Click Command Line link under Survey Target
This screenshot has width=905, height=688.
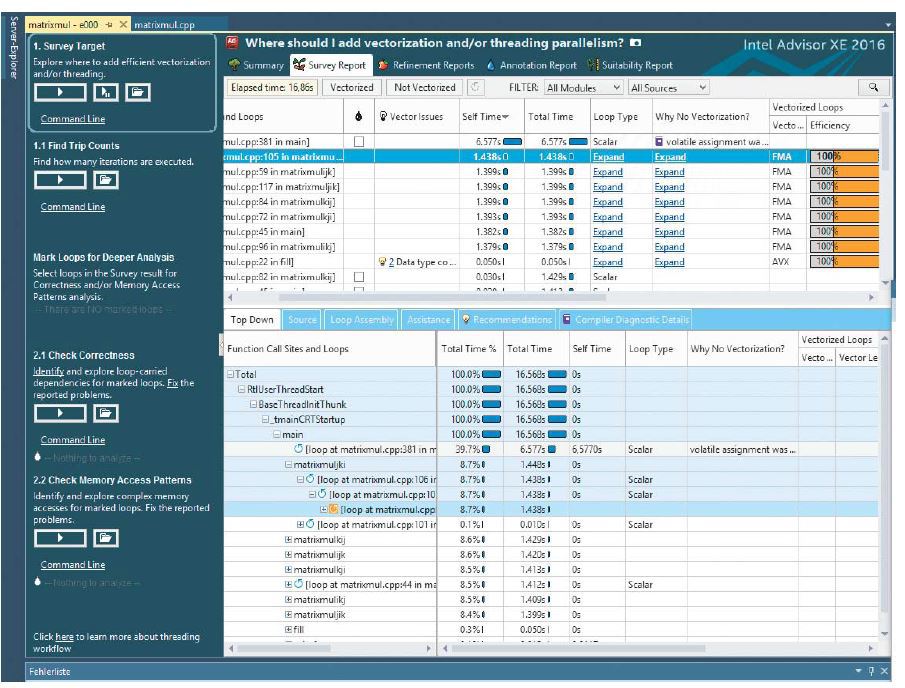pos(72,120)
